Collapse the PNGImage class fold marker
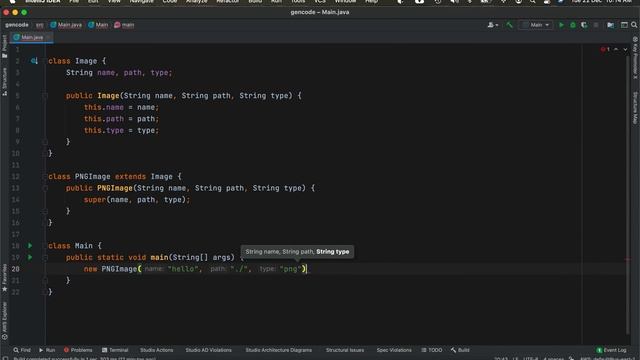This screenshot has height=360, width=640. click(45, 176)
